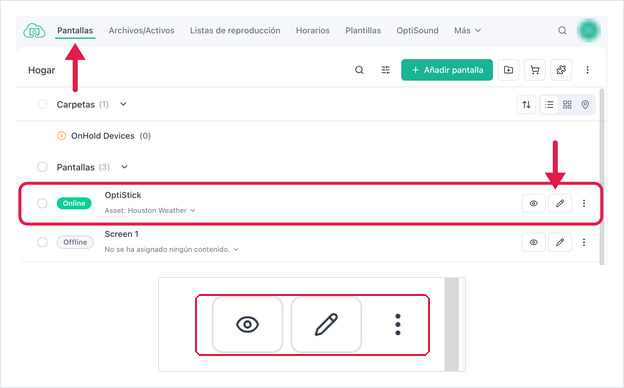Open filter settings sliders icon
Viewport: 624px width, 388px height.
386,70
